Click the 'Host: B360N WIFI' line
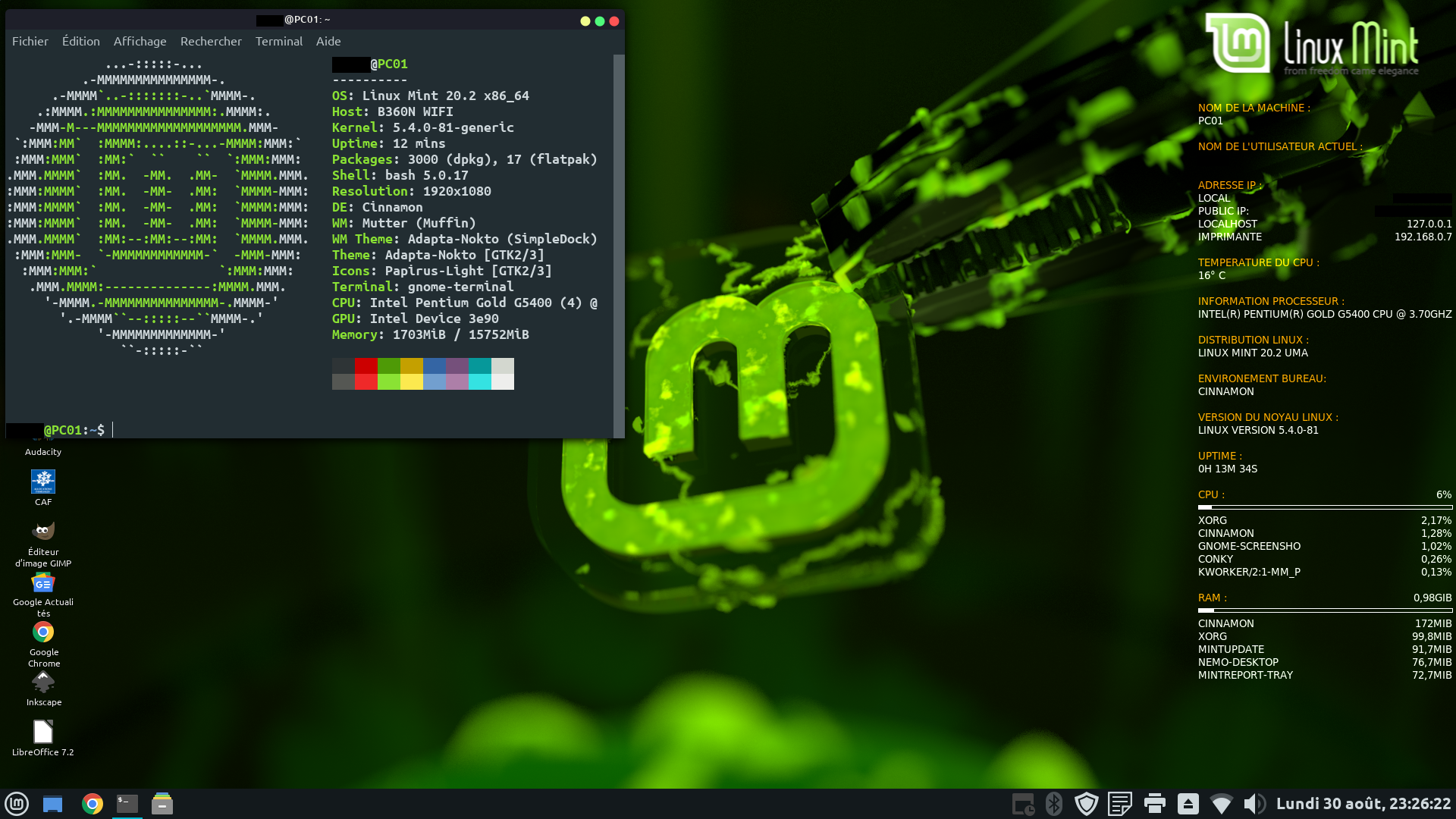 pyautogui.click(x=393, y=111)
